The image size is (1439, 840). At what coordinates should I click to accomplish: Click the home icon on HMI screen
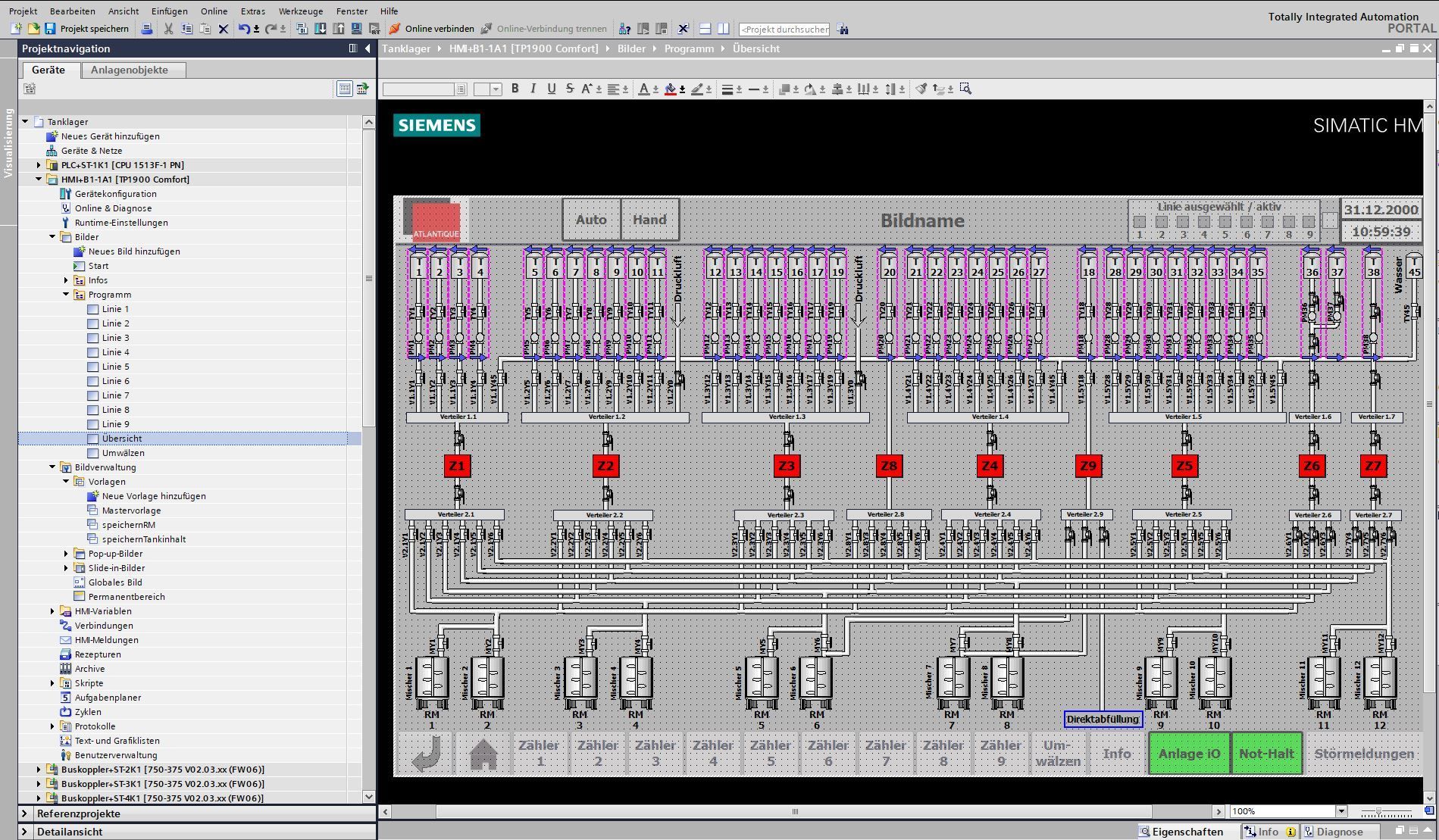483,754
